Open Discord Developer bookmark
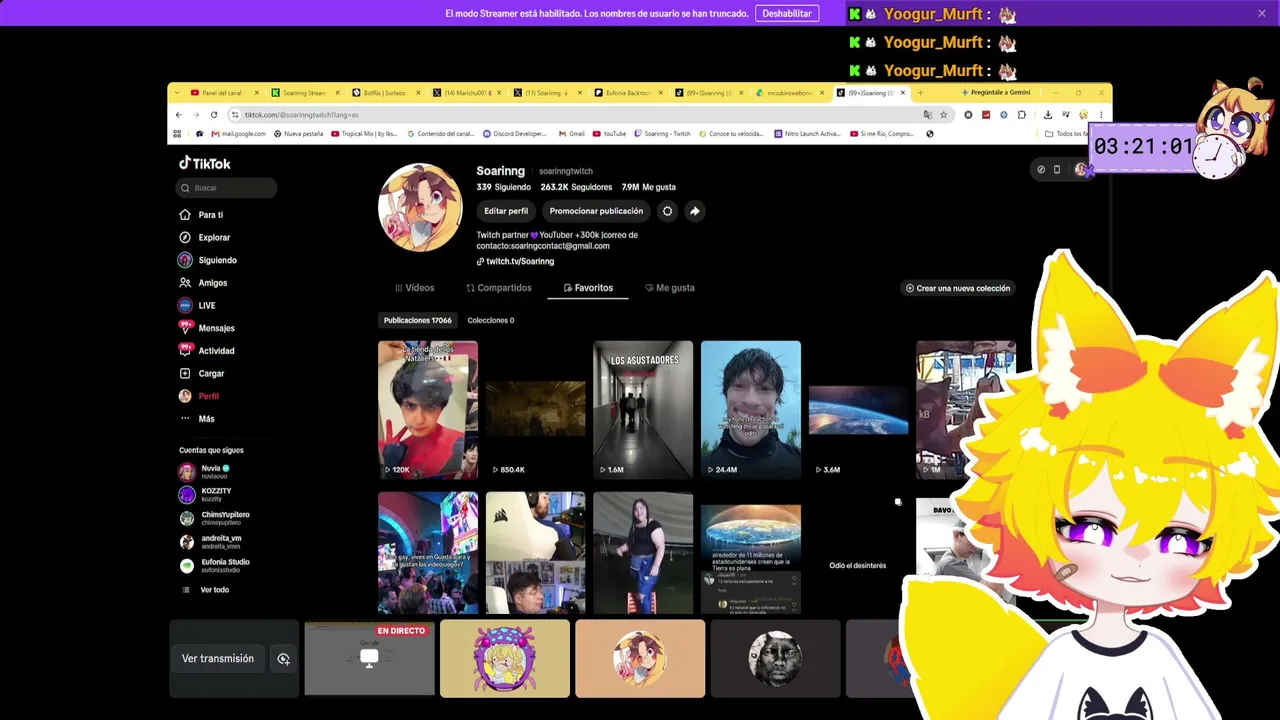The height and width of the screenshot is (720, 1280). click(514, 134)
